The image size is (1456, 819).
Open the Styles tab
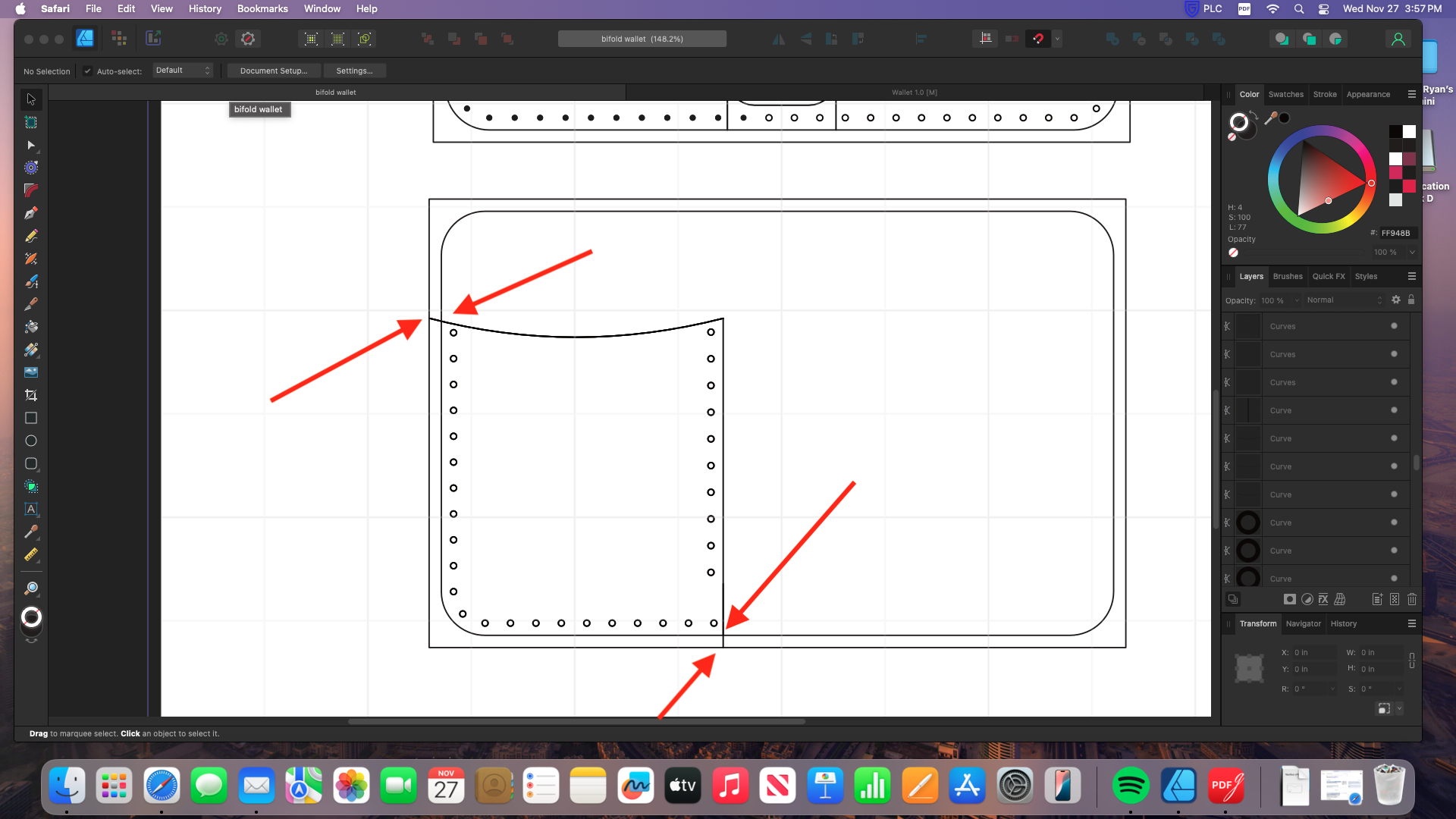1366,277
